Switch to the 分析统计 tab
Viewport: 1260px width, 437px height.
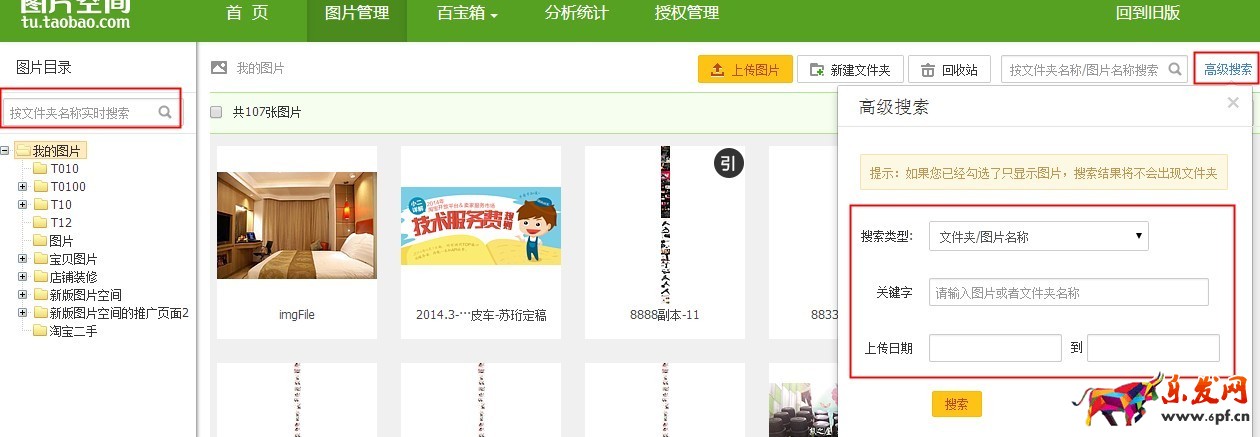tap(576, 14)
